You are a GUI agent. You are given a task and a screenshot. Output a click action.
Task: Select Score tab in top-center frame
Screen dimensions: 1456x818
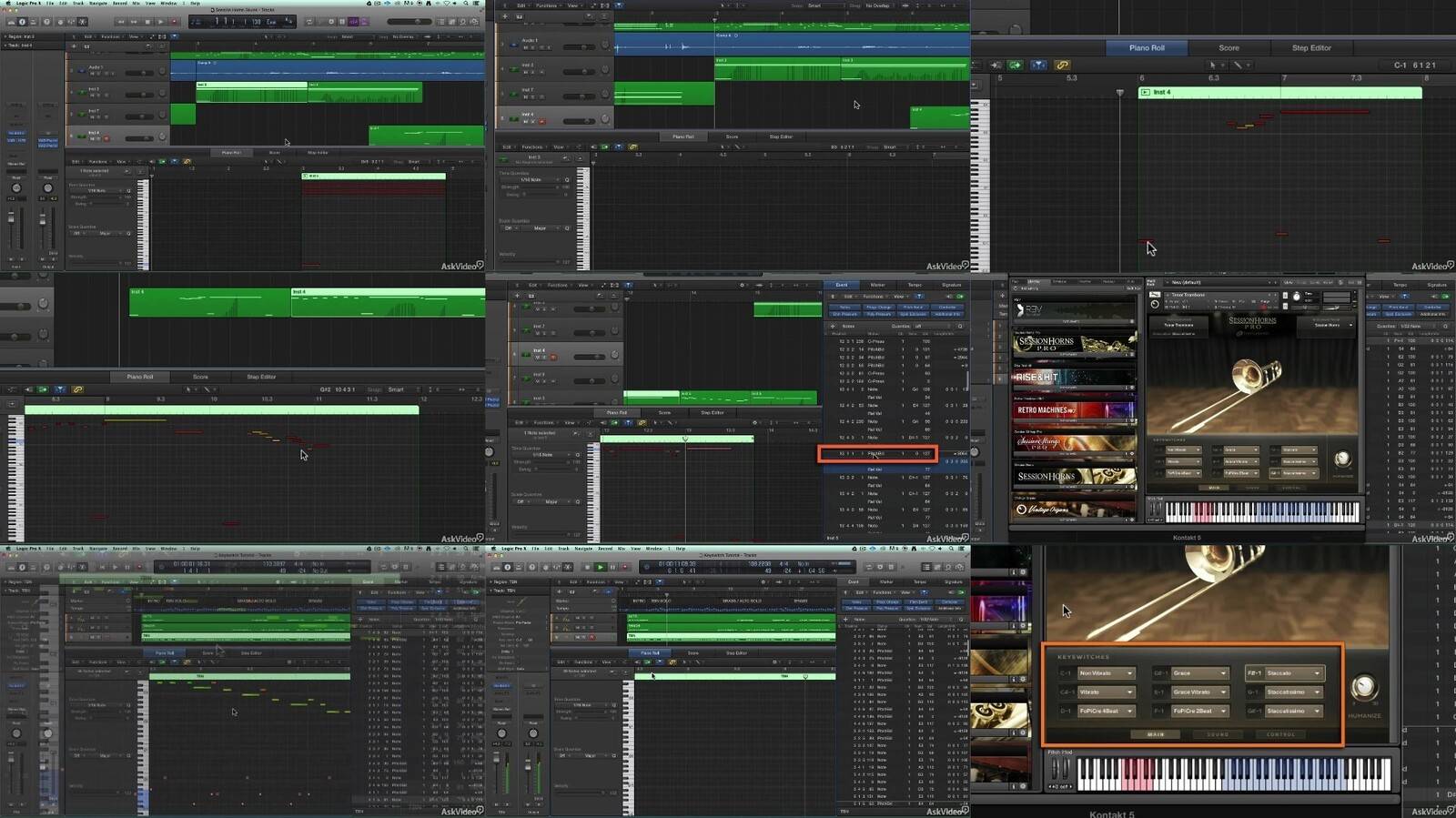732,136
